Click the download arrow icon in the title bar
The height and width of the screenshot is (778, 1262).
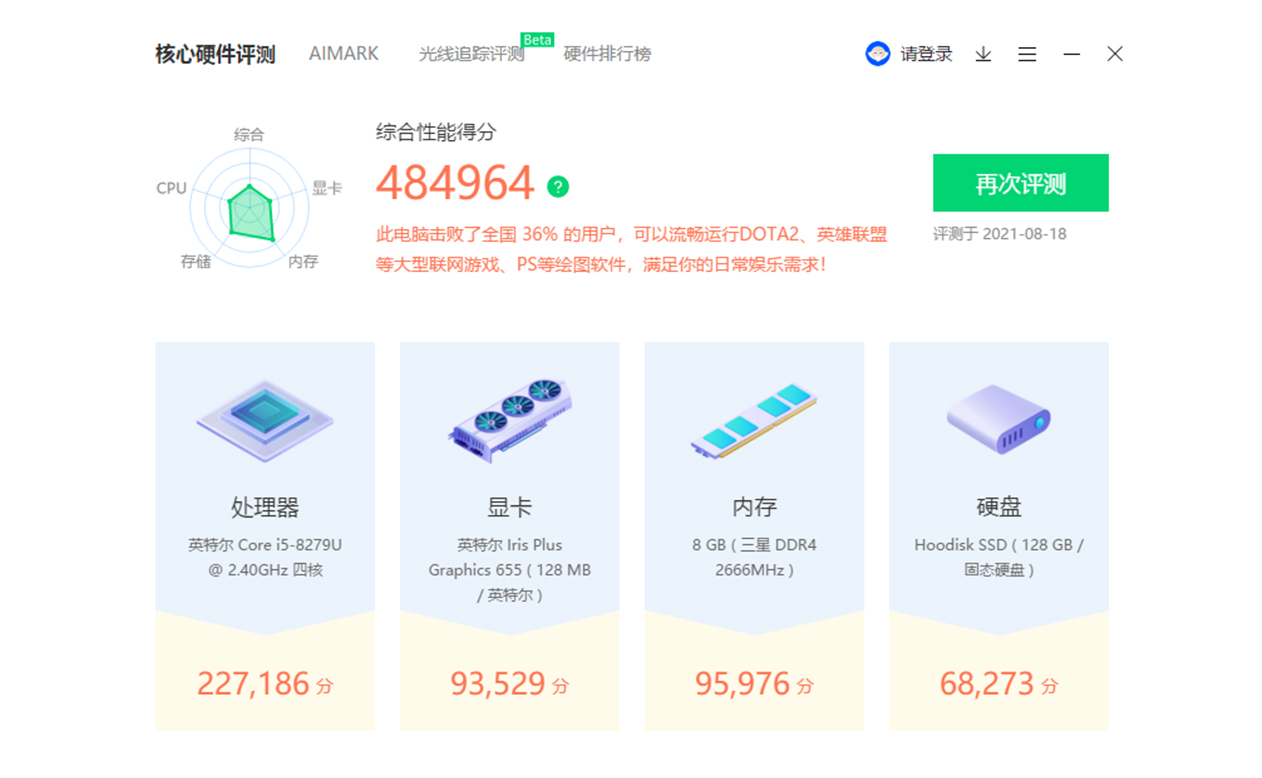982,54
